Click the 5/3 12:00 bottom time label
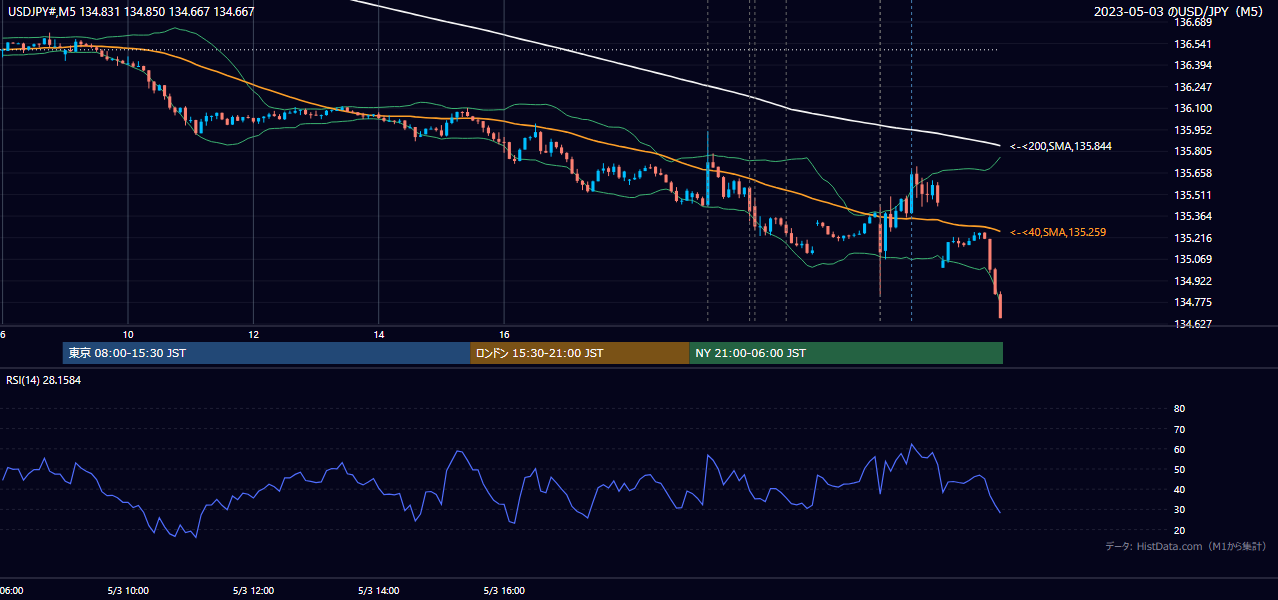This screenshot has width=1278, height=600. (253, 590)
